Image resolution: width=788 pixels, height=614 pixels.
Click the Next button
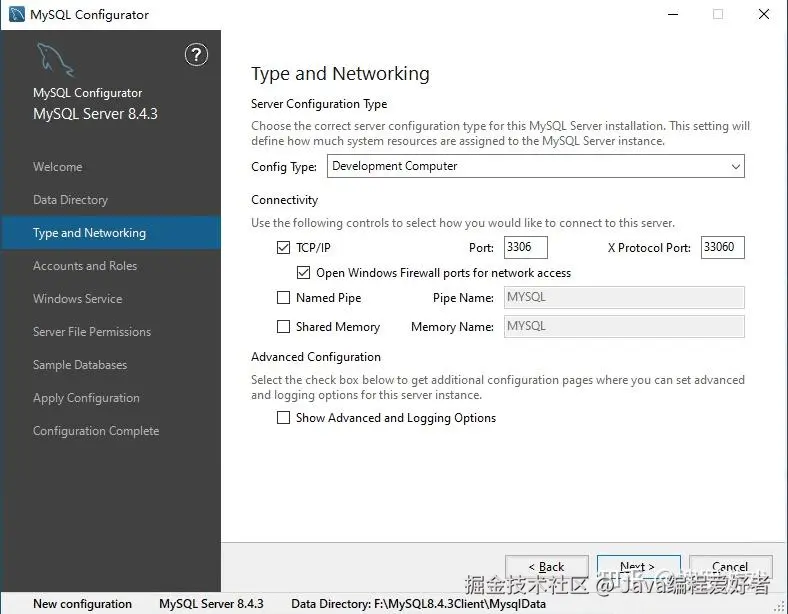pos(639,567)
